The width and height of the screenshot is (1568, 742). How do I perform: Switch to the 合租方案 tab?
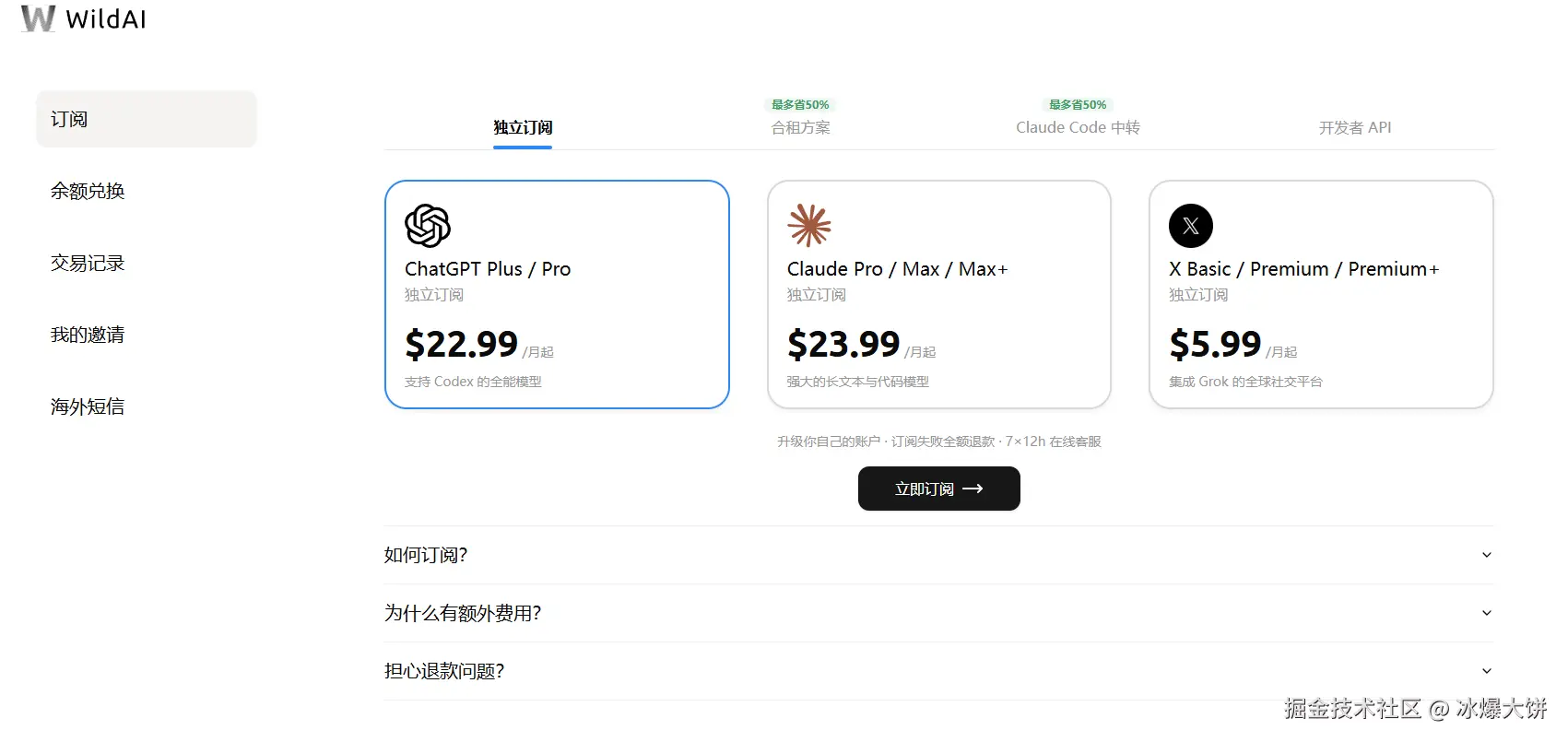tap(800, 127)
